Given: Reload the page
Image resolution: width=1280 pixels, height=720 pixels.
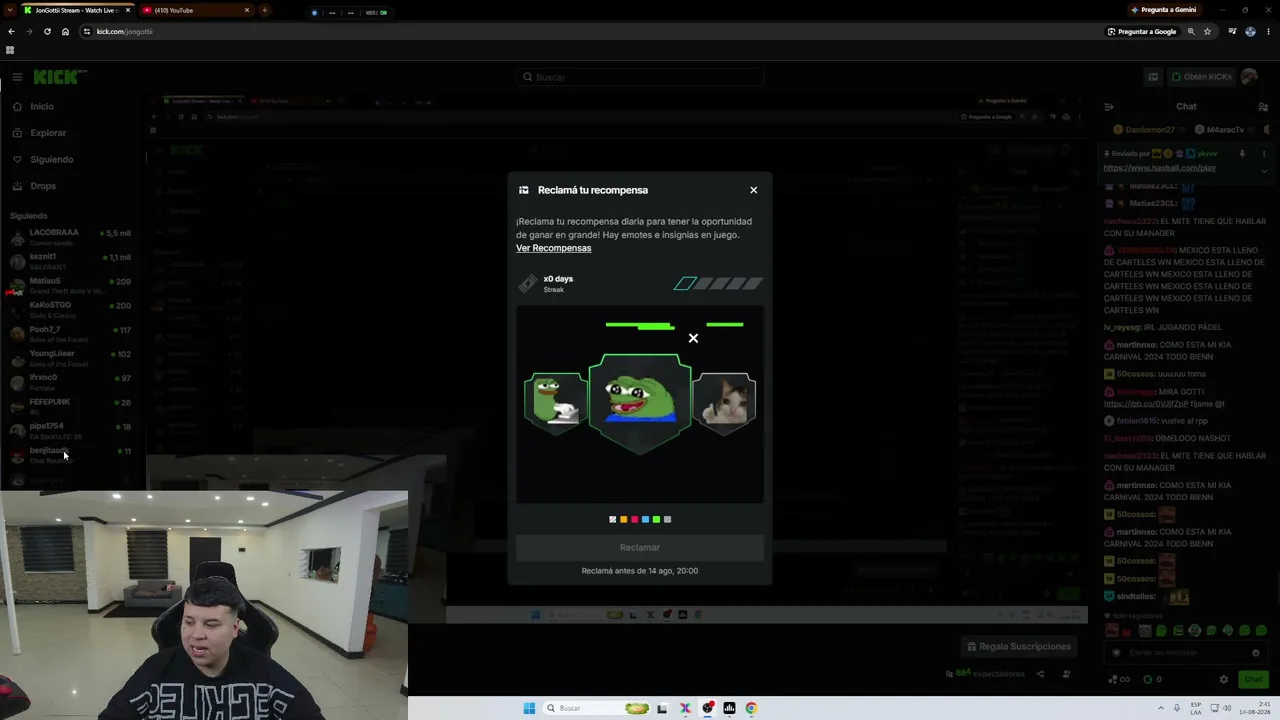Looking at the screenshot, I should tap(47, 31).
